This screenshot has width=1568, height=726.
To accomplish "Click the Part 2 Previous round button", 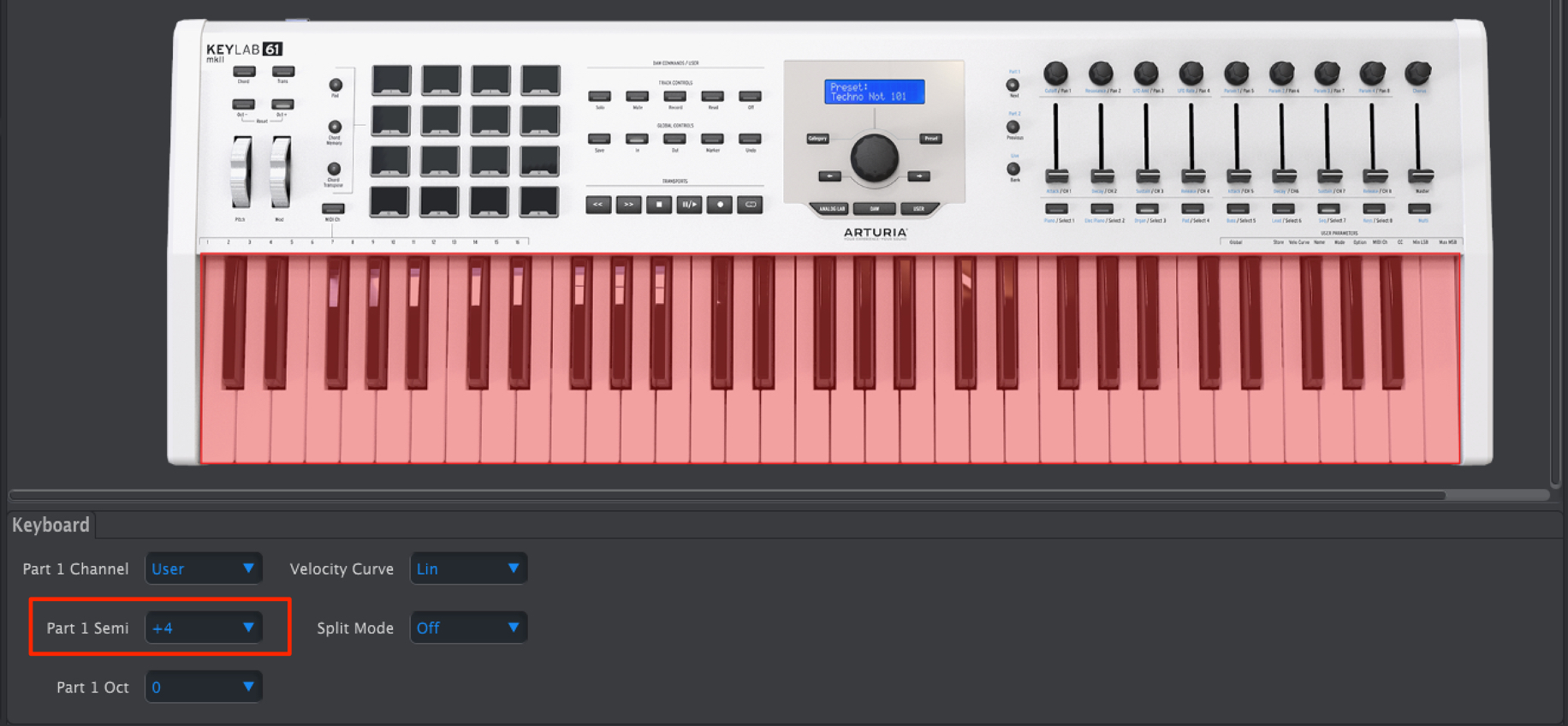I will click(x=1013, y=127).
